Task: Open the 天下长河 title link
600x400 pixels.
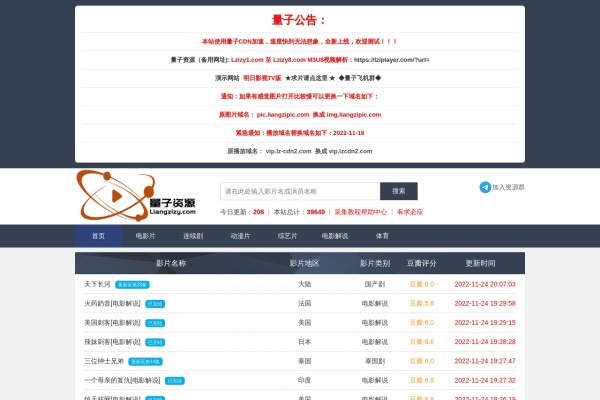Action: tap(97, 284)
